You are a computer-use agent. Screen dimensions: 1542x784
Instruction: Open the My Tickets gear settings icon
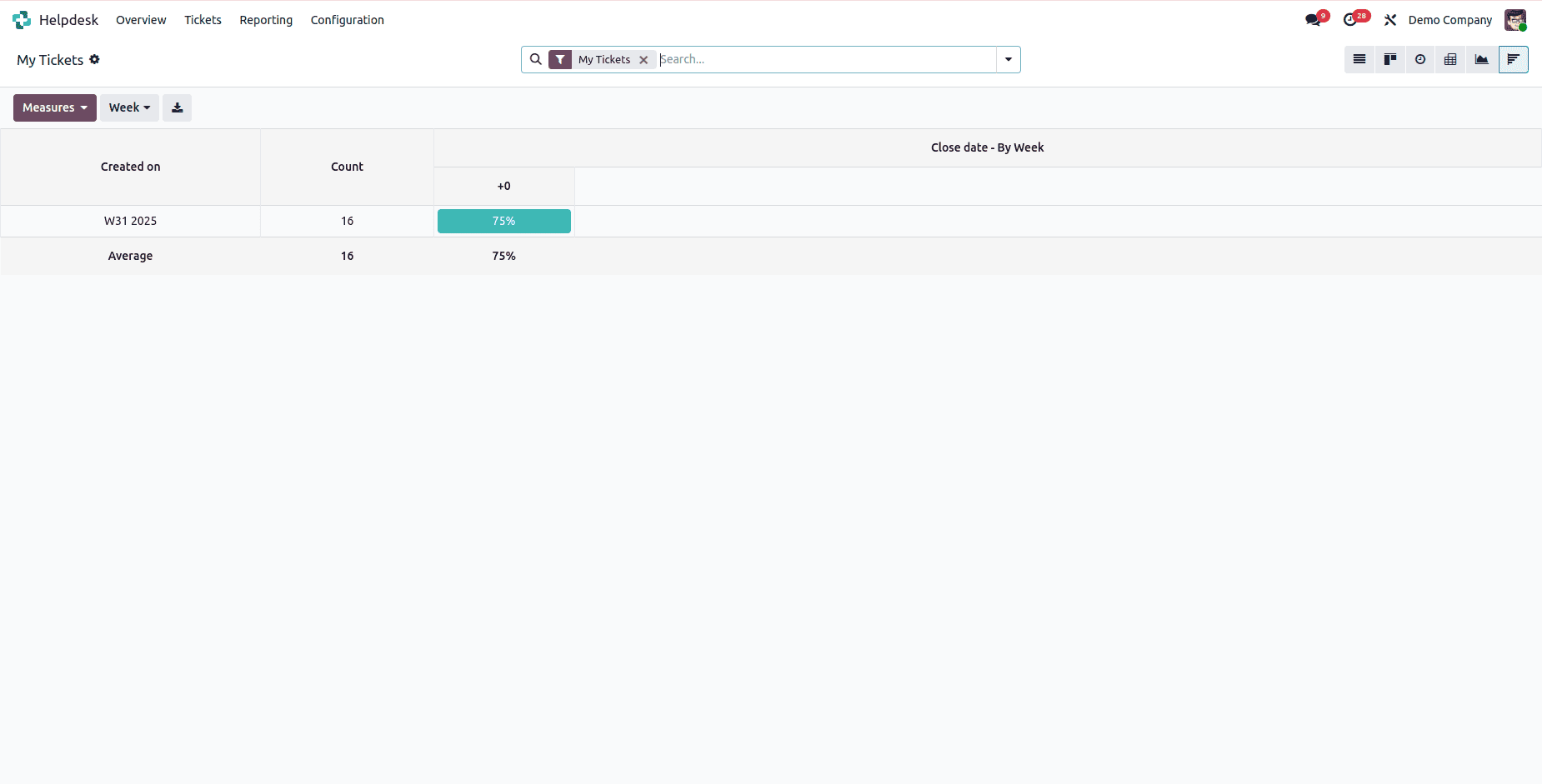95,59
